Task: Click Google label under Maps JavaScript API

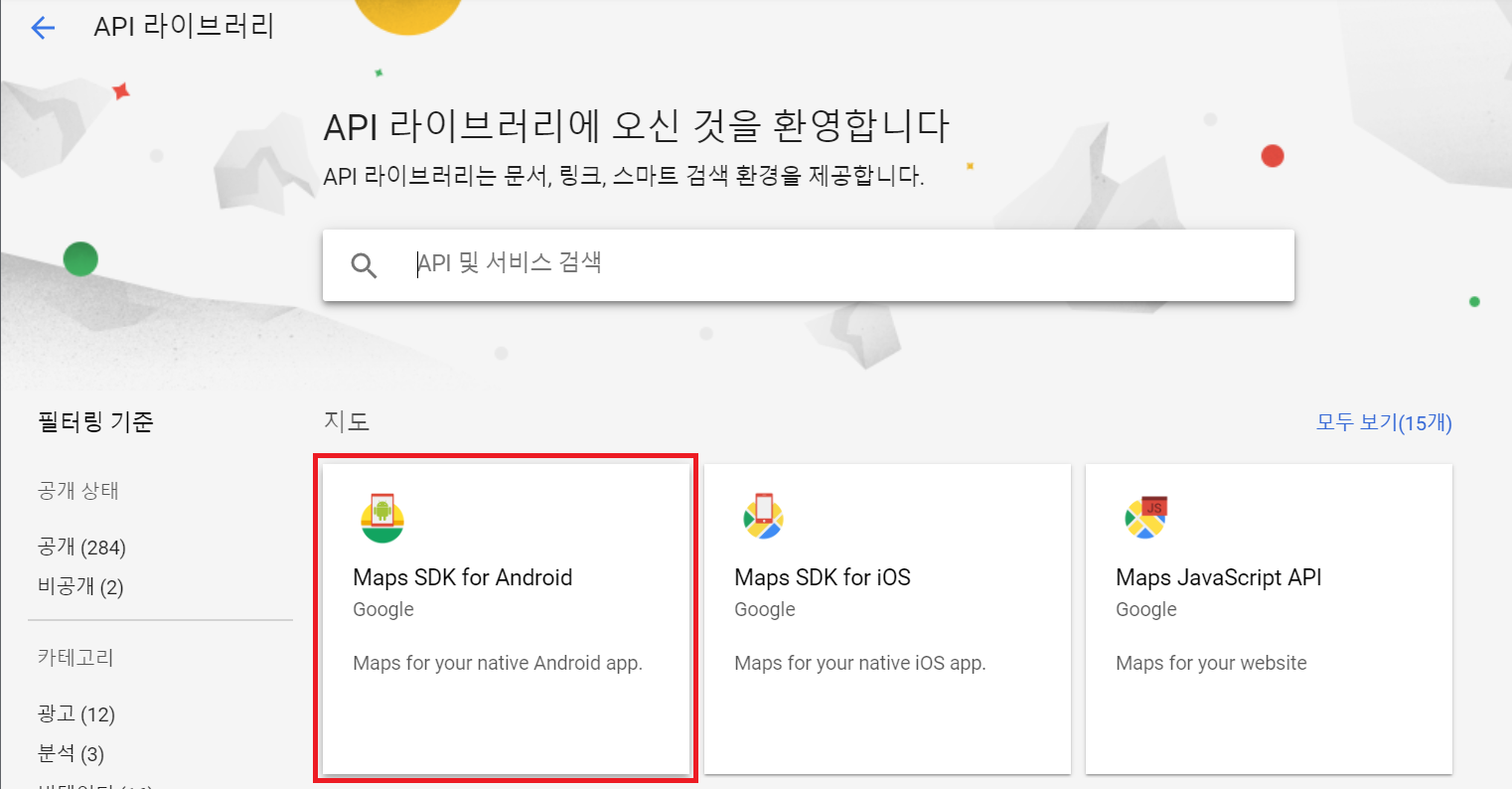Action: [1145, 609]
